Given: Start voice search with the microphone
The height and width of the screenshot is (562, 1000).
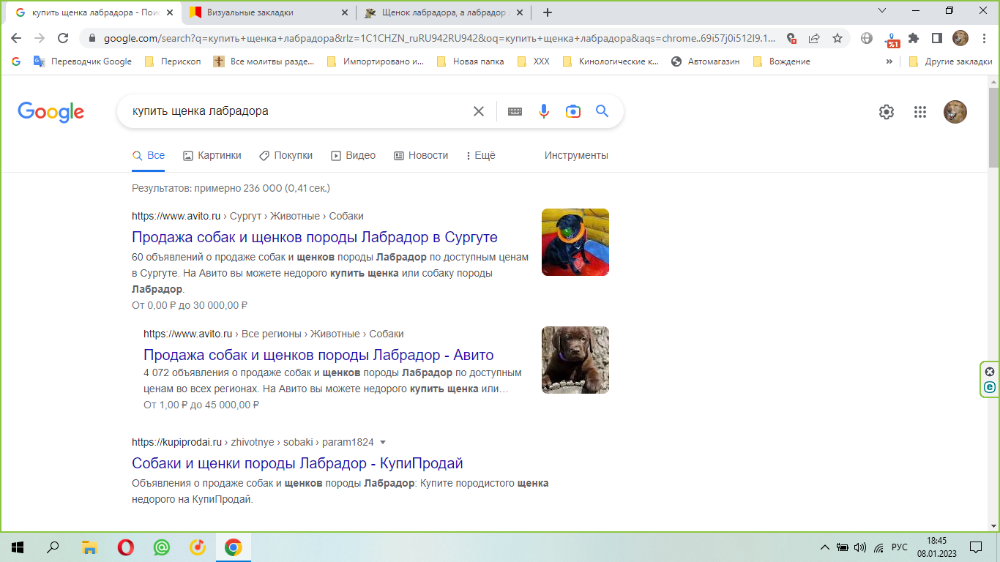Looking at the screenshot, I should [x=543, y=111].
